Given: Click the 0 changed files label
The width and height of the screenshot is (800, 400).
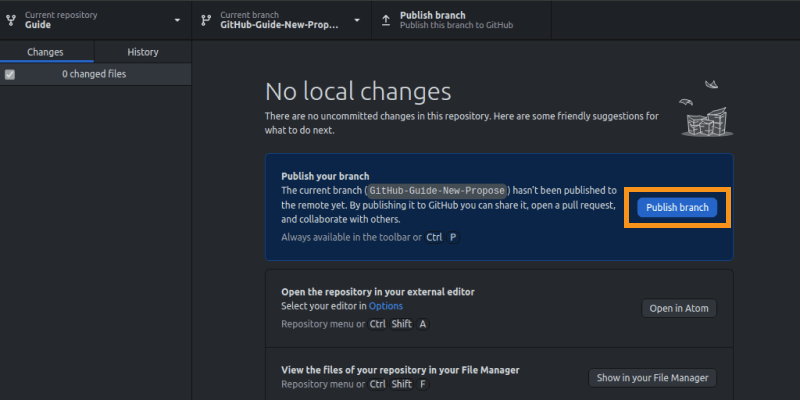Looking at the screenshot, I should (x=94, y=74).
